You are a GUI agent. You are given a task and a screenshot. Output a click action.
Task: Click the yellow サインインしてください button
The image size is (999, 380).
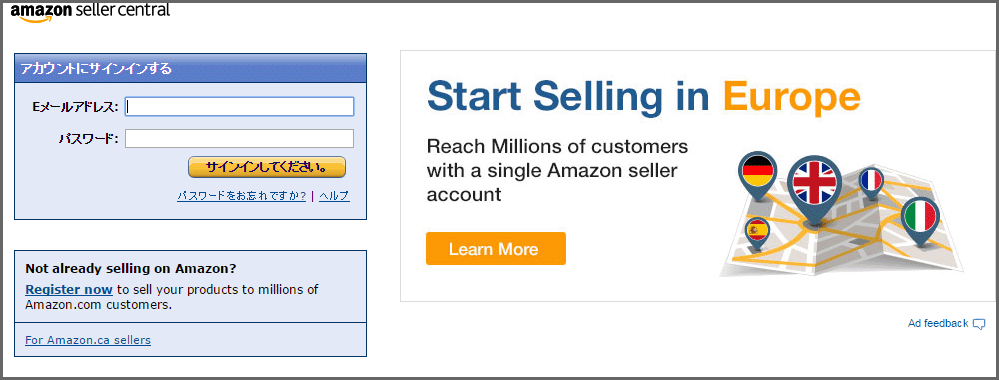pos(267,167)
